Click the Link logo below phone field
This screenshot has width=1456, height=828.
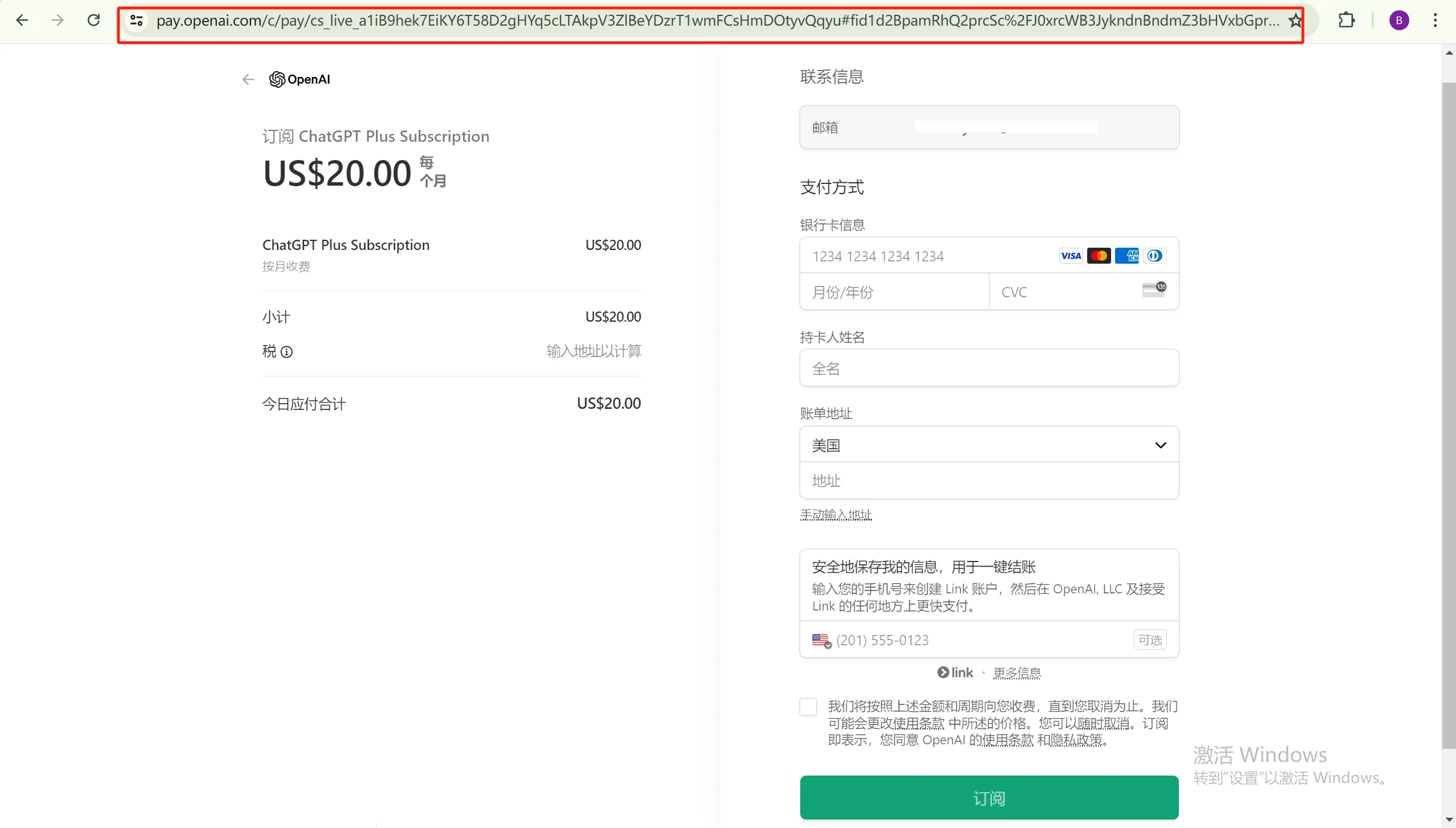click(x=955, y=673)
